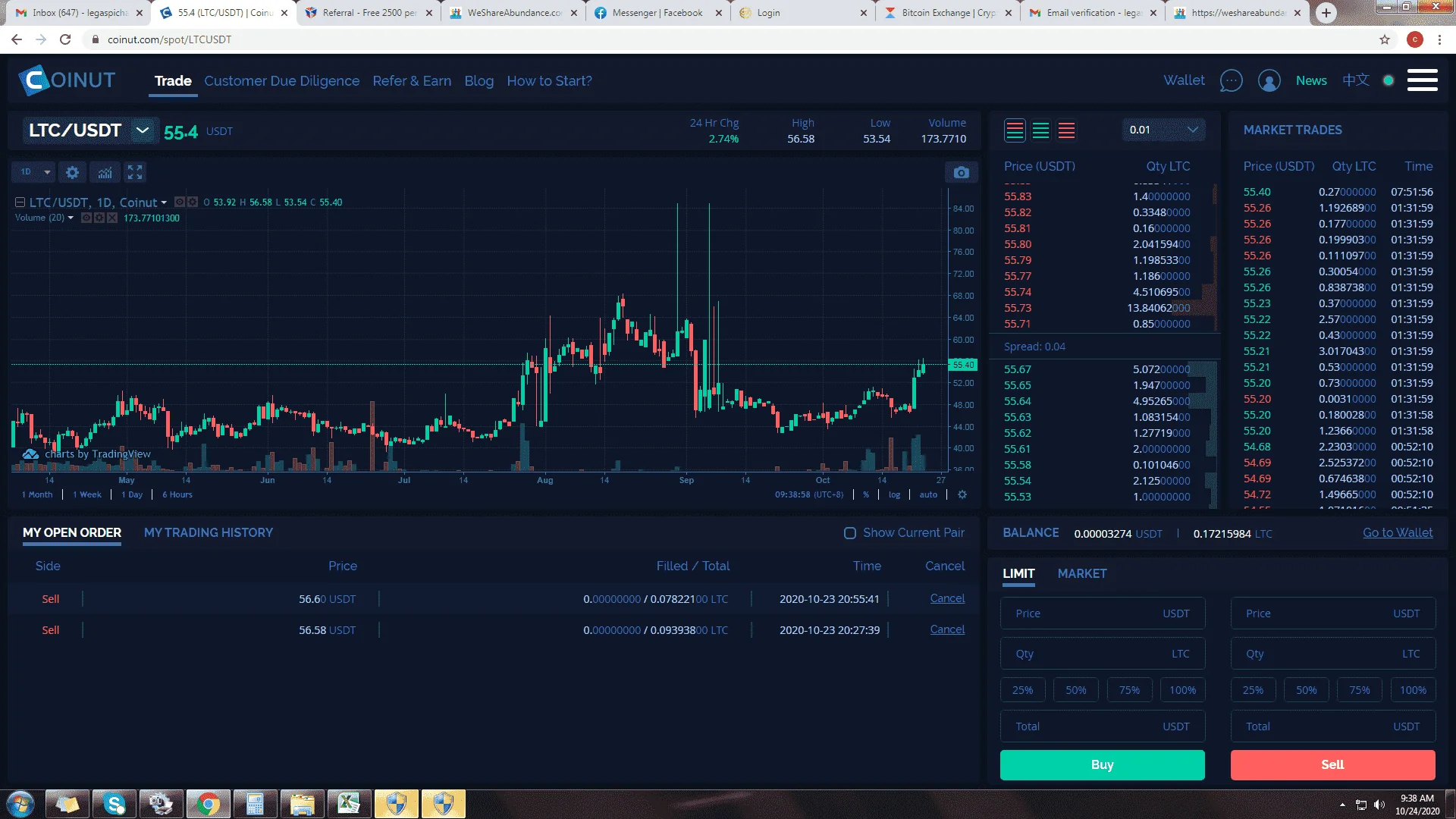Open the 0.01 price precision dropdown
The image size is (1456, 819).
(1163, 130)
